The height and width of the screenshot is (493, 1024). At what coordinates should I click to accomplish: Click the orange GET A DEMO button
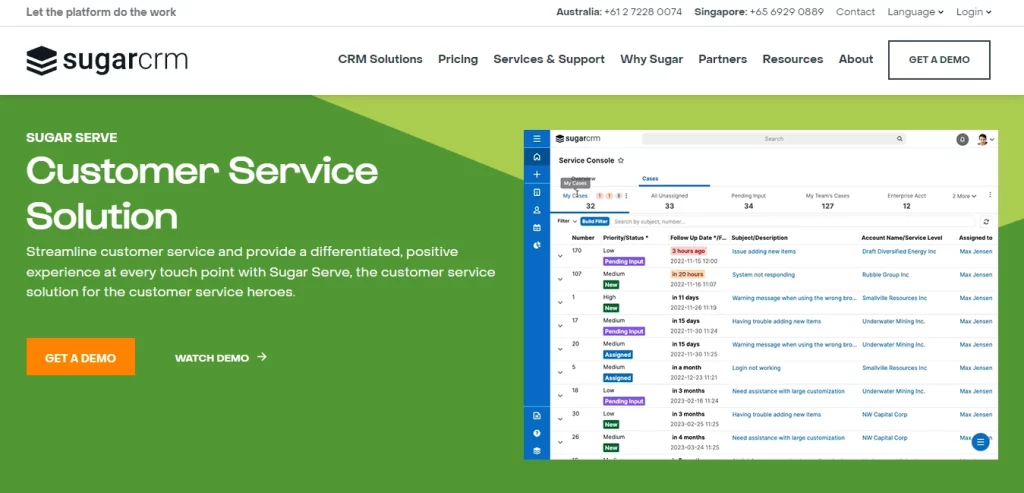click(80, 357)
